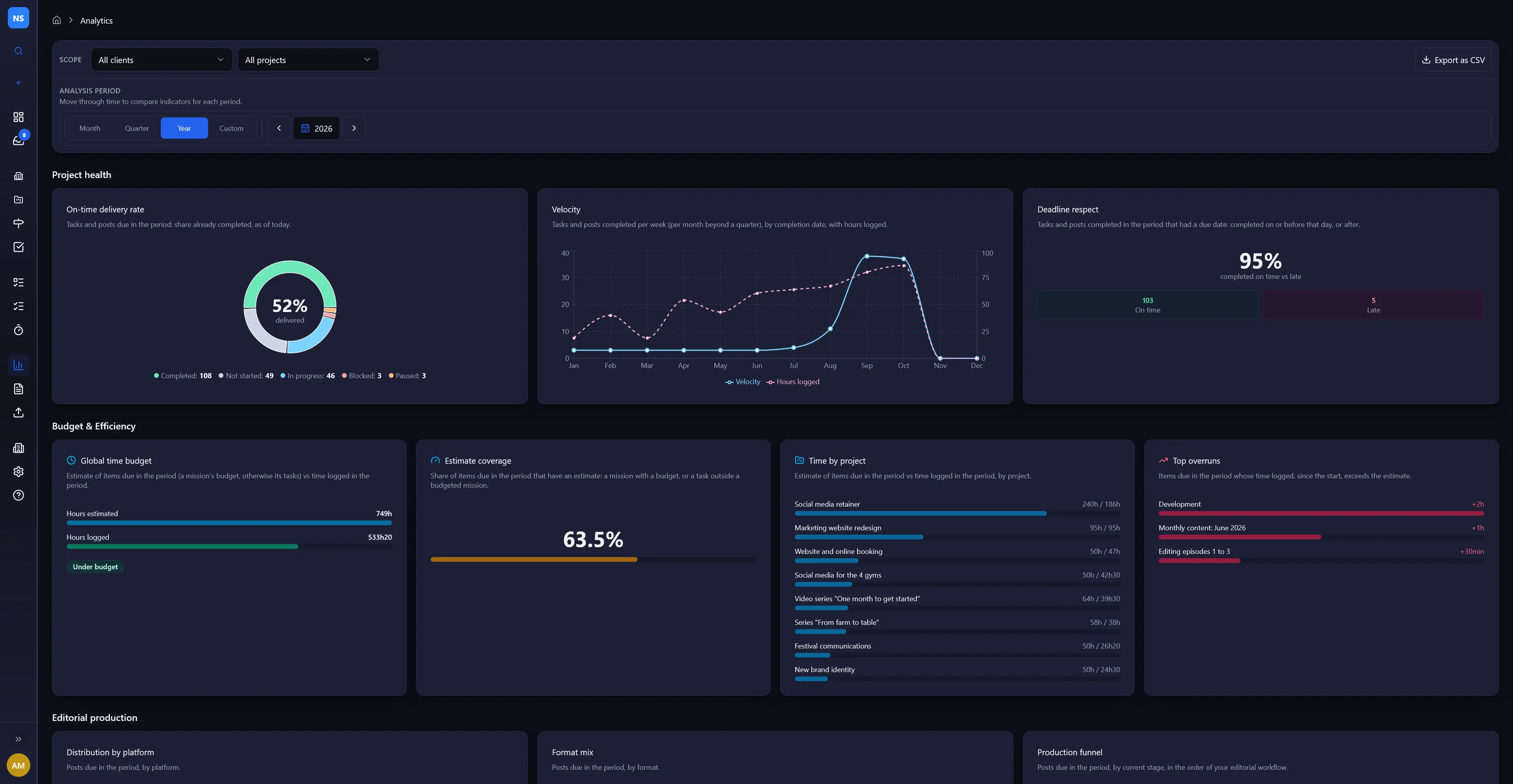Click the signpost icon in the sidebar
1513x784 pixels.
18,223
